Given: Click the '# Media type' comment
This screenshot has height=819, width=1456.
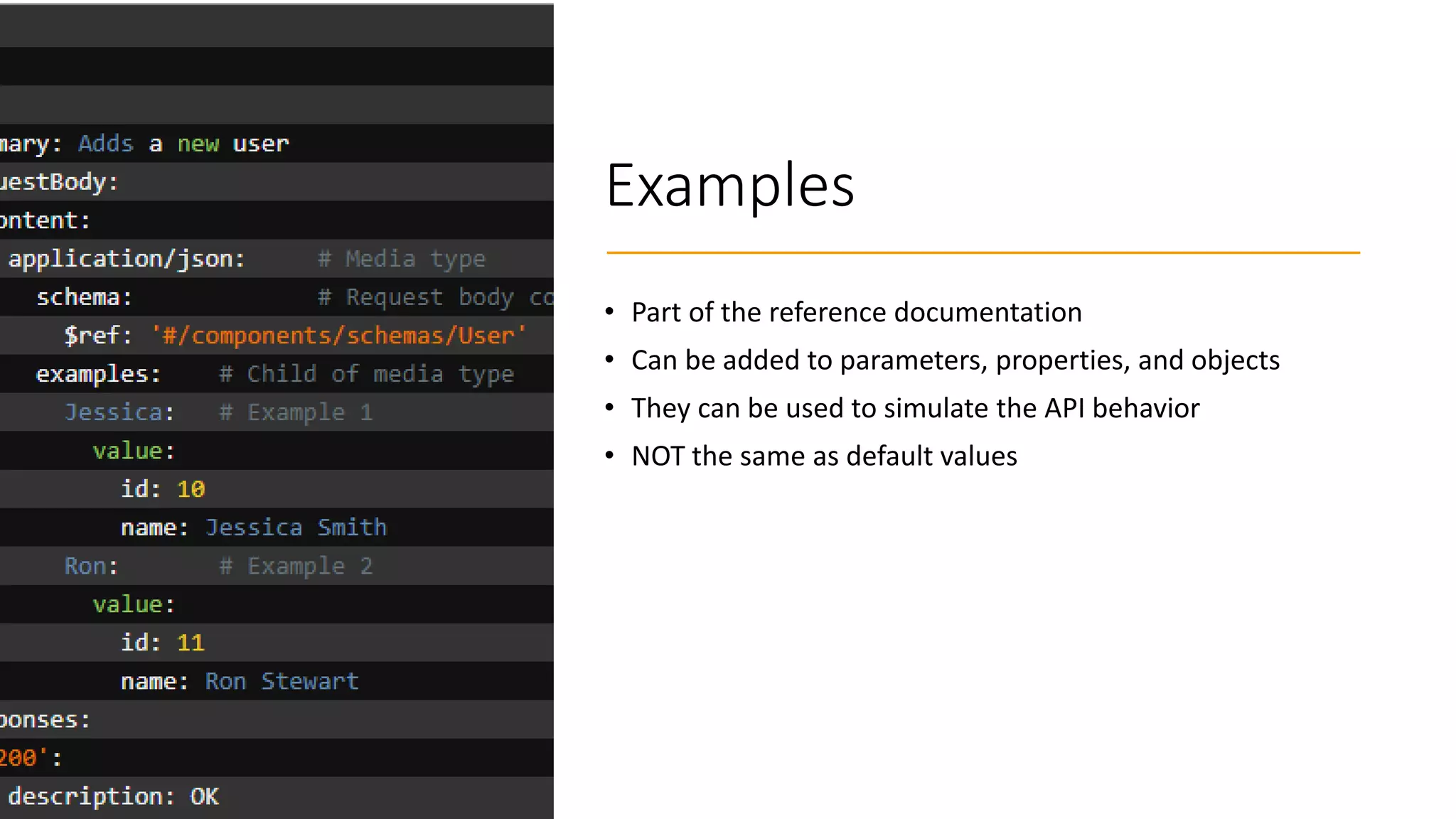Looking at the screenshot, I should pyautogui.click(x=402, y=259).
